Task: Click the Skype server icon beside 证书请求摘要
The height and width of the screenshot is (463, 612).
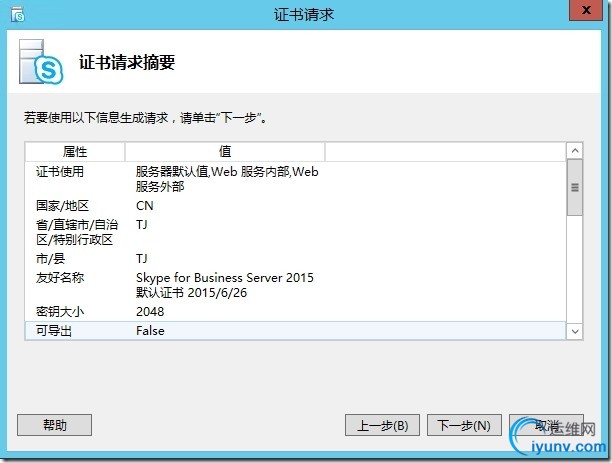Action: [41, 62]
